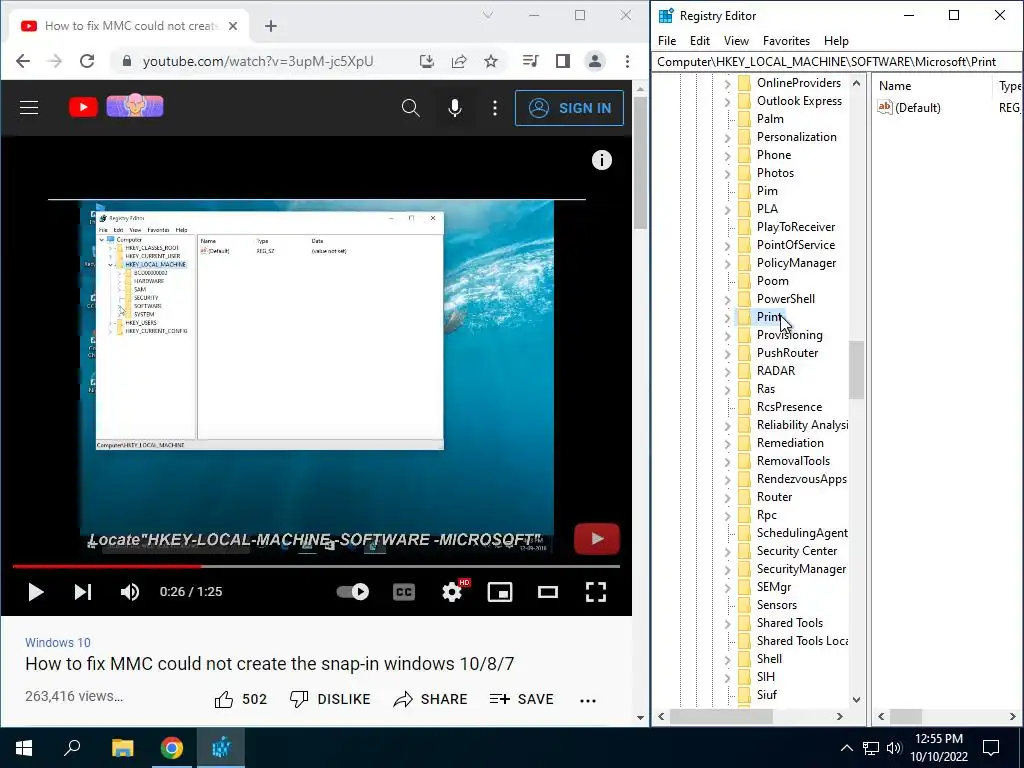
Task: Open Registry Editor Favorites menu
Action: point(786,40)
